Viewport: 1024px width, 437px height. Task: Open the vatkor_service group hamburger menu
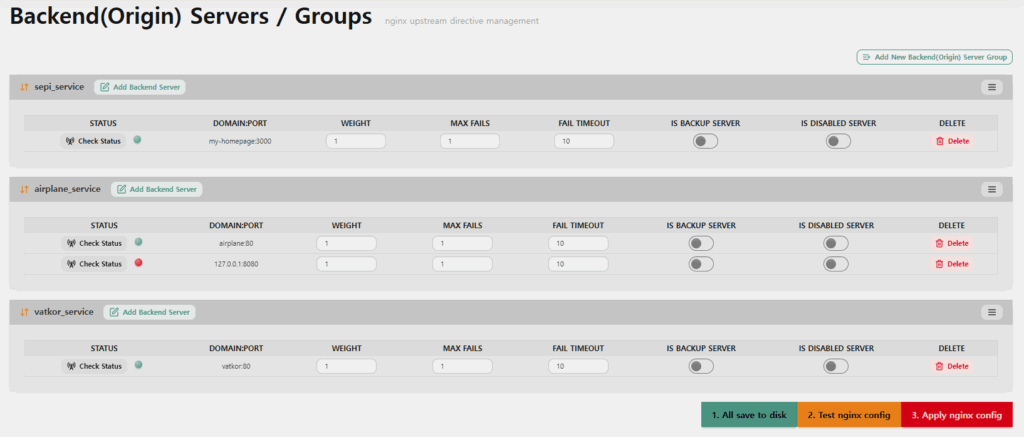coord(991,312)
